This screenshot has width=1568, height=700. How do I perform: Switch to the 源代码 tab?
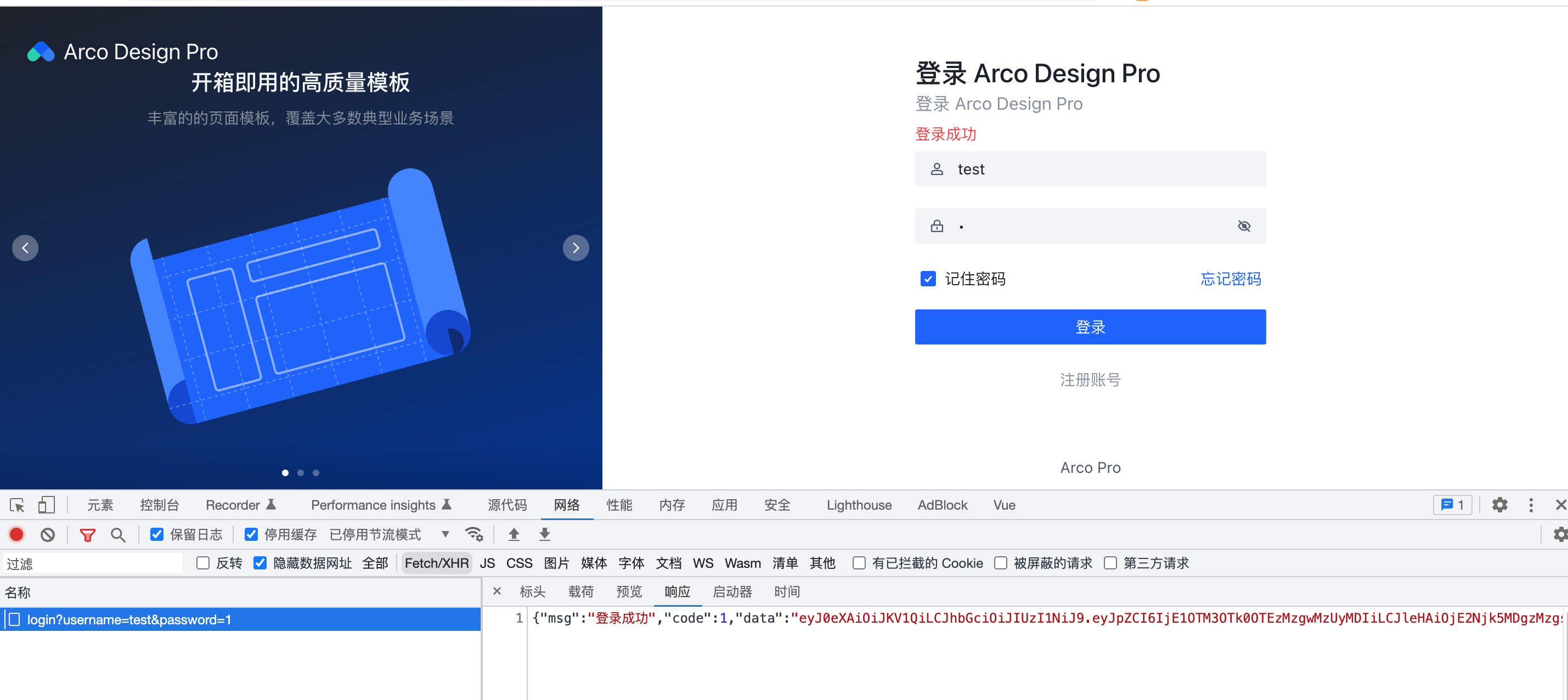507,505
